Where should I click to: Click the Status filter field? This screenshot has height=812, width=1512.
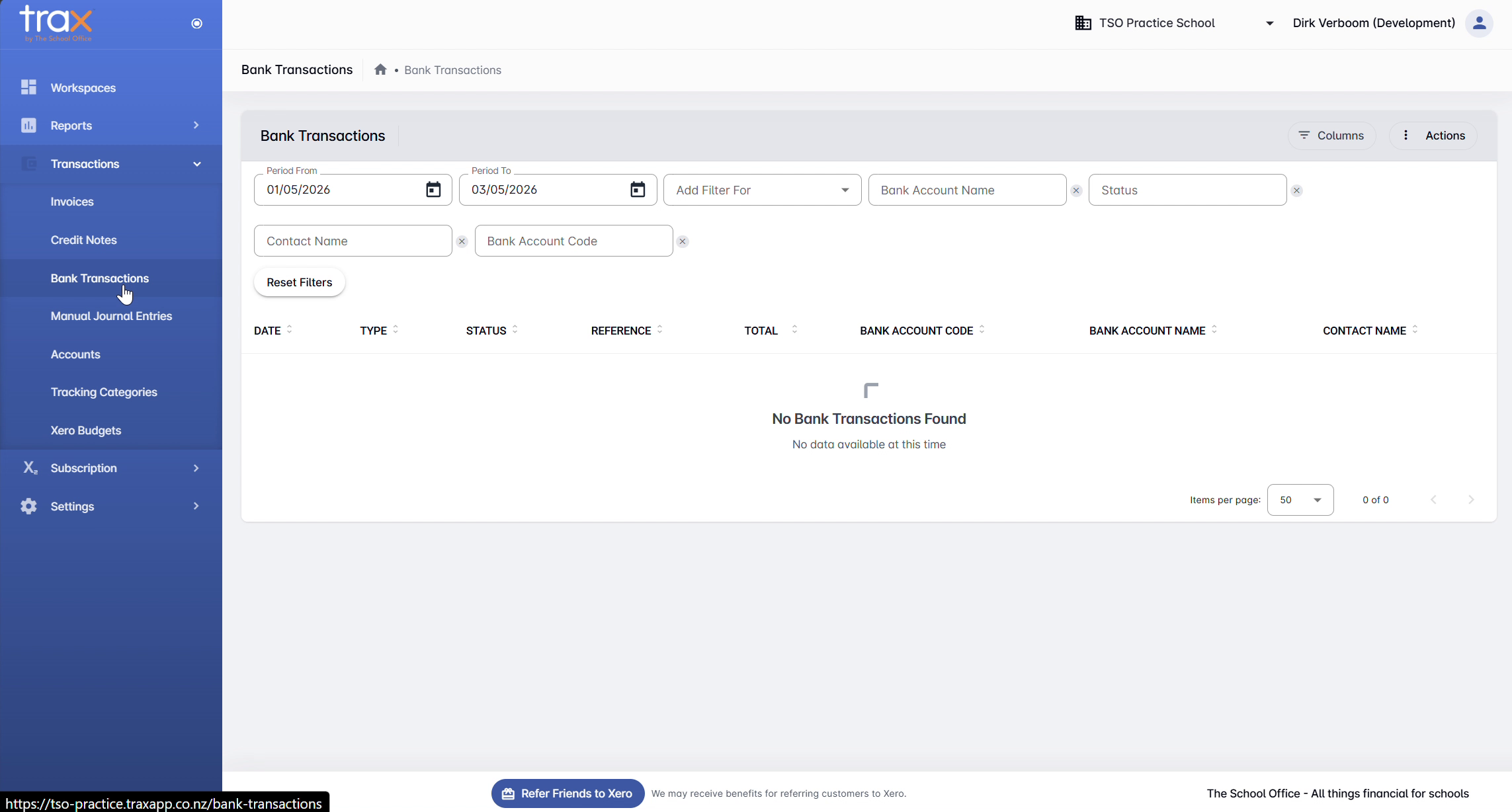[1187, 190]
